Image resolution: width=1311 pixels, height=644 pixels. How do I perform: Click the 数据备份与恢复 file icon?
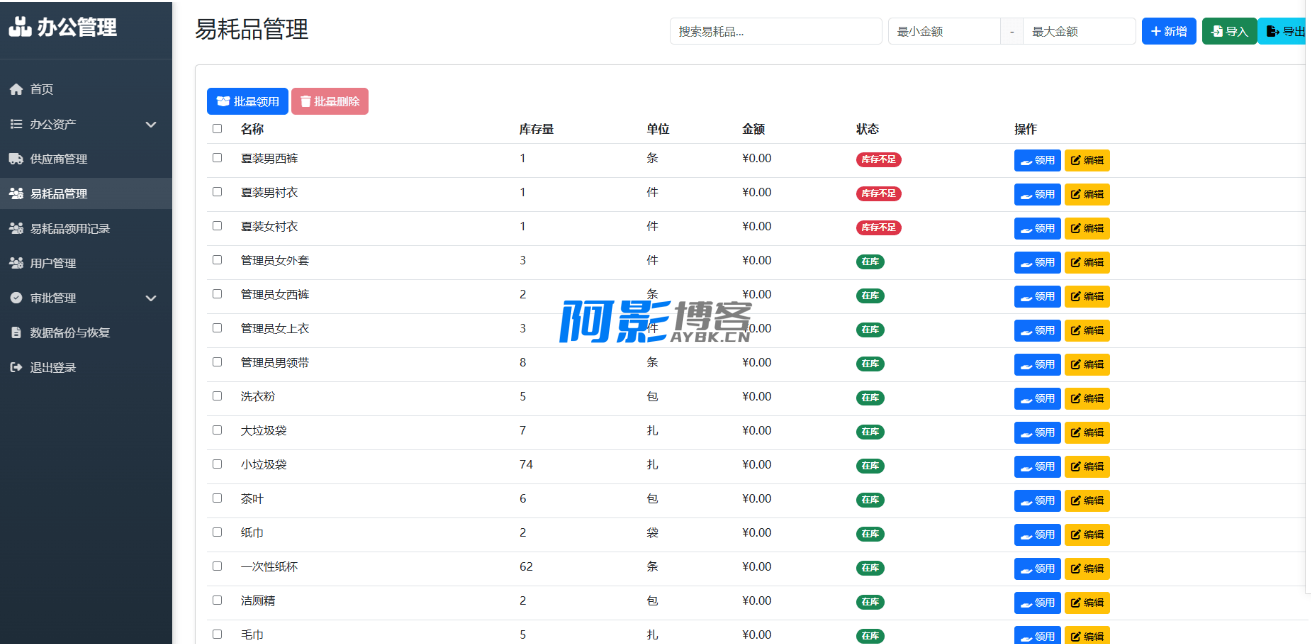point(16,332)
